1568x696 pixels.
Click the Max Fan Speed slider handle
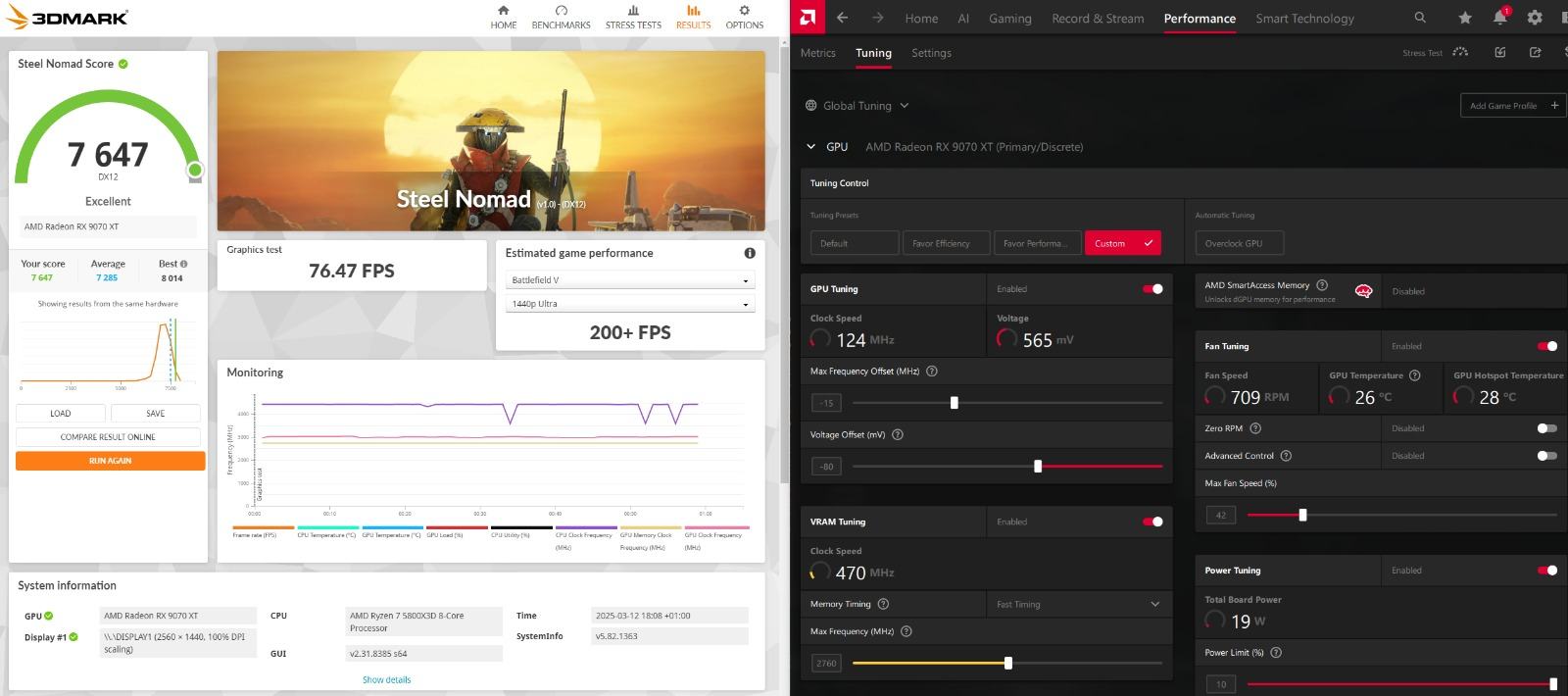coord(1302,515)
